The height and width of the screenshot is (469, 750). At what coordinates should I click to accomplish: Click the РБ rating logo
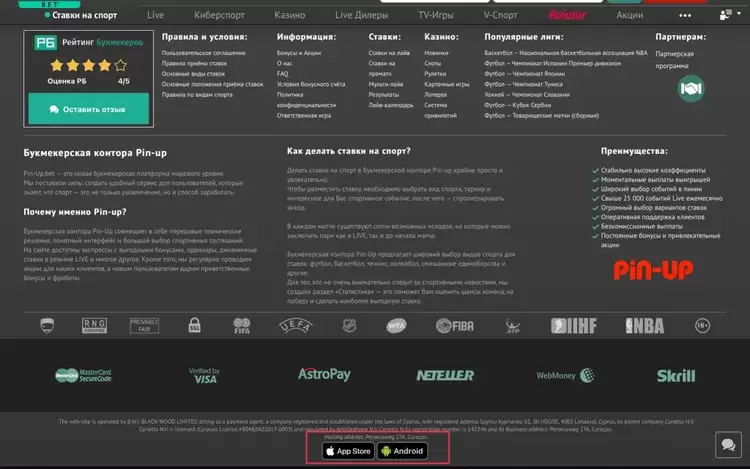(x=45, y=43)
